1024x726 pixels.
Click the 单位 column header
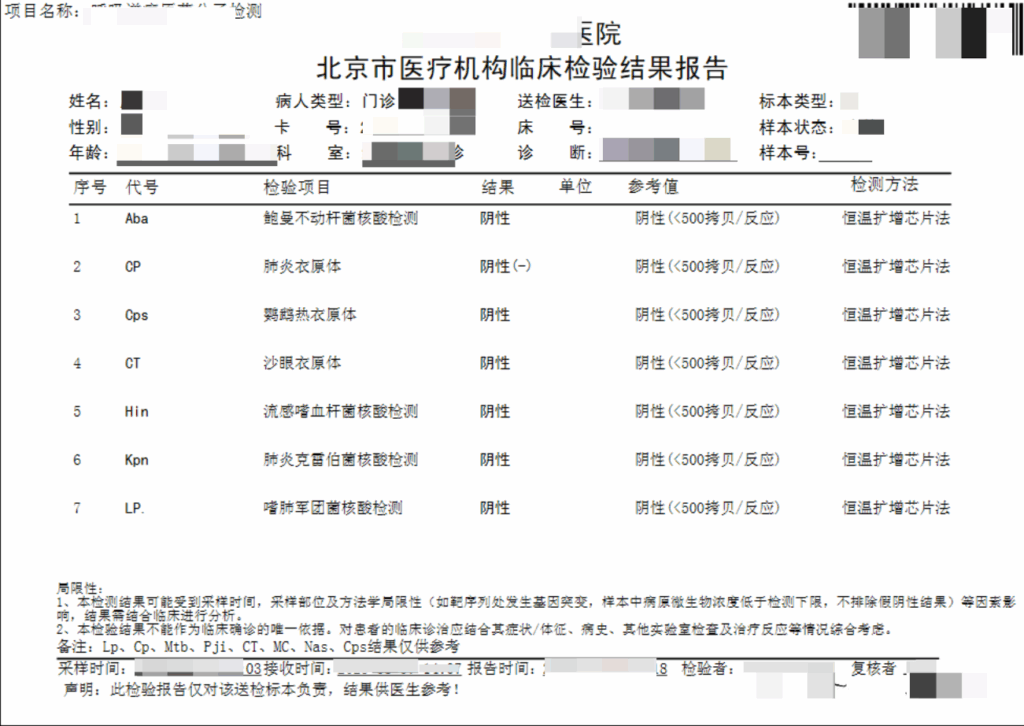point(575,187)
